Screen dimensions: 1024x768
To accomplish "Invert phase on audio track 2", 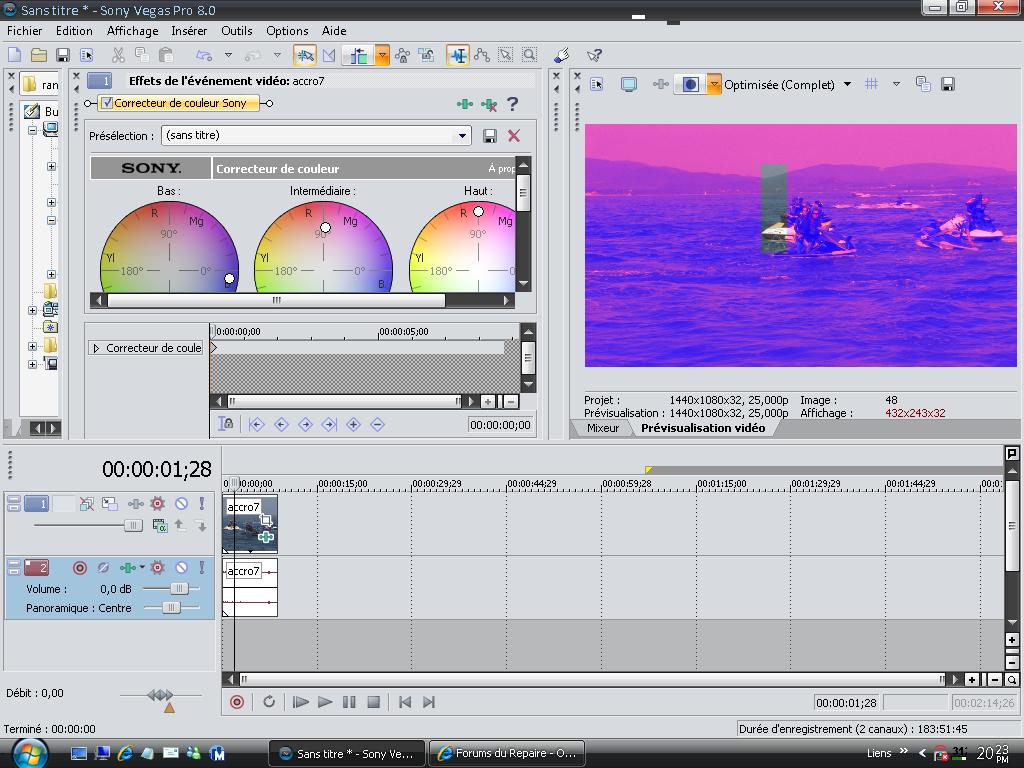I will tap(103, 568).
